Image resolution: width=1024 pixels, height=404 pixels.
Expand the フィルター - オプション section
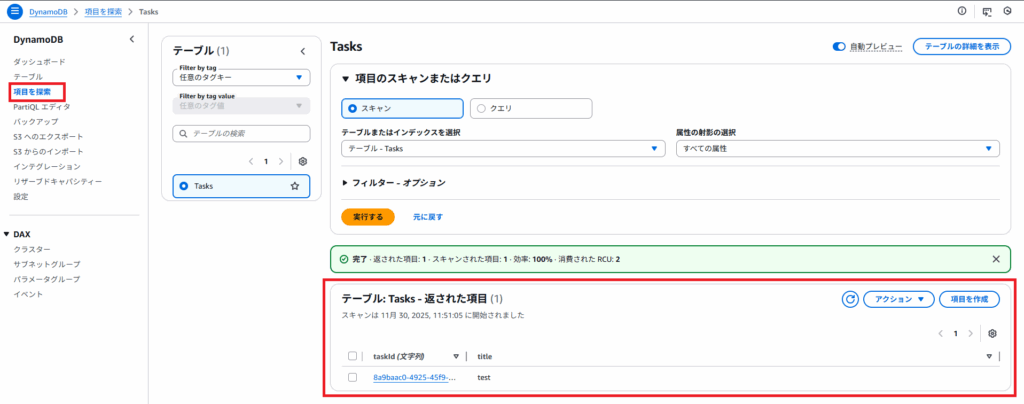(393, 183)
